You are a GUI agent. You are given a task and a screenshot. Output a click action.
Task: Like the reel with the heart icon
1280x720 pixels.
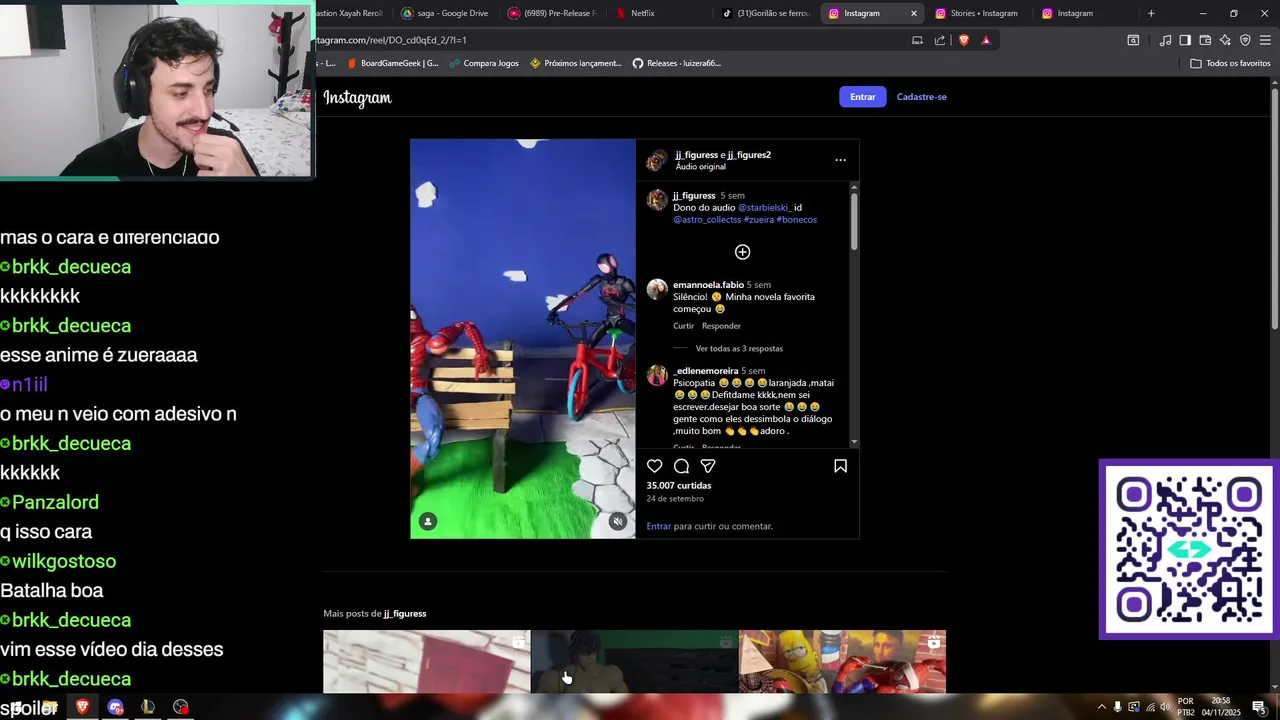pyautogui.click(x=654, y=466)
